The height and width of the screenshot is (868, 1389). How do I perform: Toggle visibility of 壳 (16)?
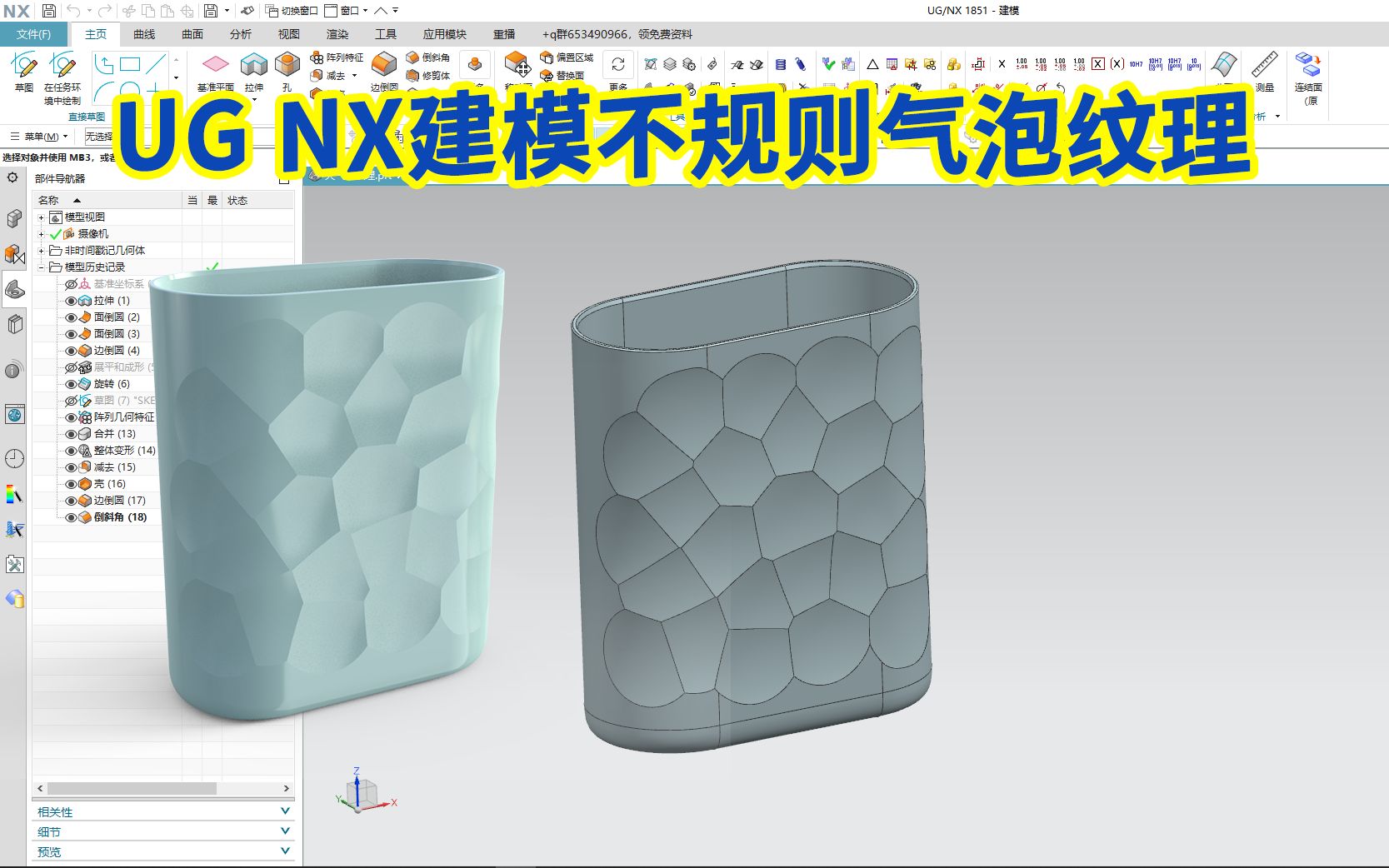point(71,484)
